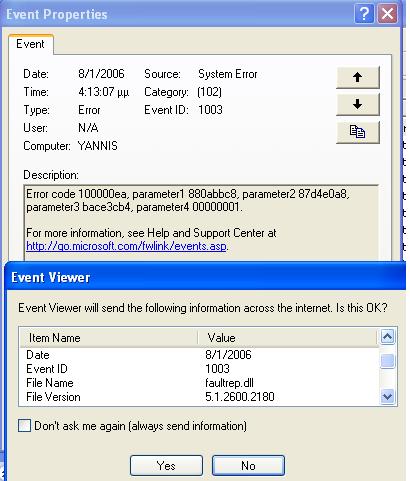Select the File Name faultrep.dll row
410x481 pixels.
pos(199,383)
